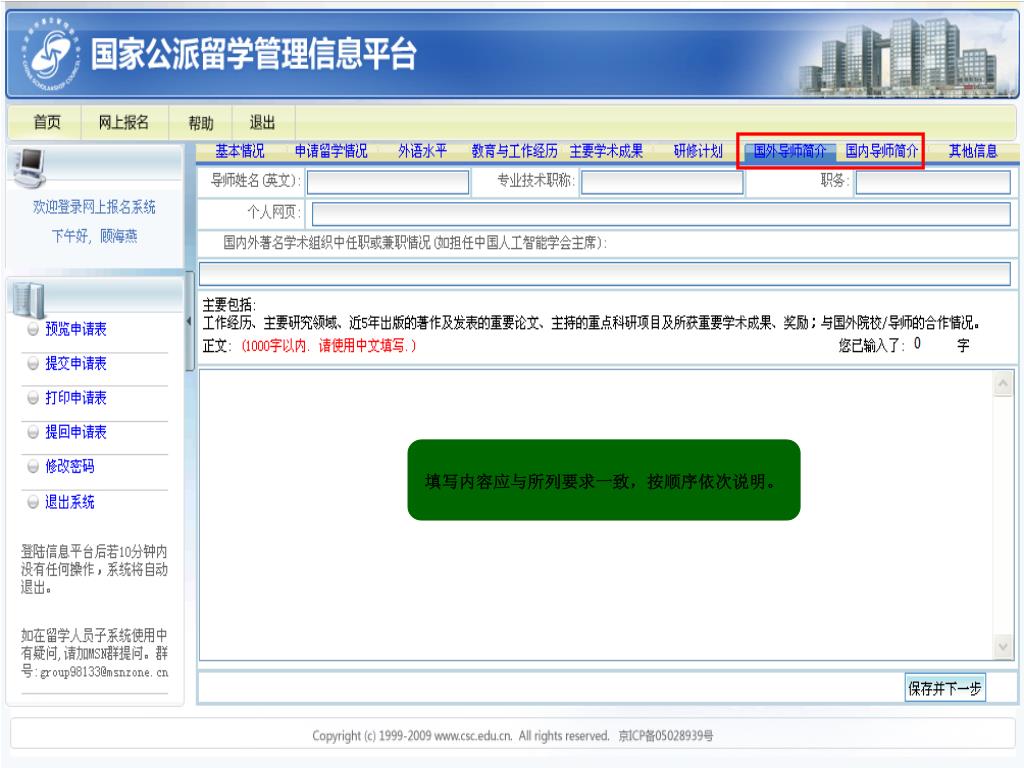The height and width of the screenshot is (768, 1024).
Task: Switch to the 基本情况 tab
Action: point(240,152)
